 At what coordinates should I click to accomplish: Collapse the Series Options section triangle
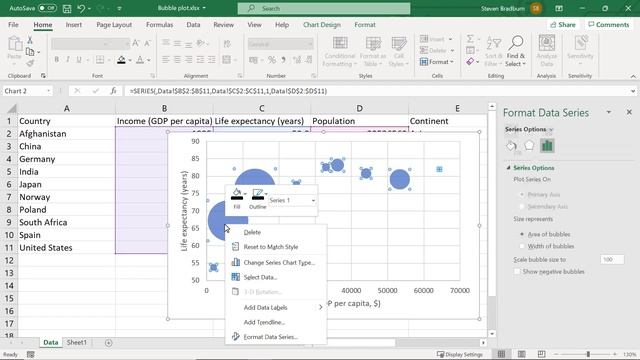[x=509, y=168]
